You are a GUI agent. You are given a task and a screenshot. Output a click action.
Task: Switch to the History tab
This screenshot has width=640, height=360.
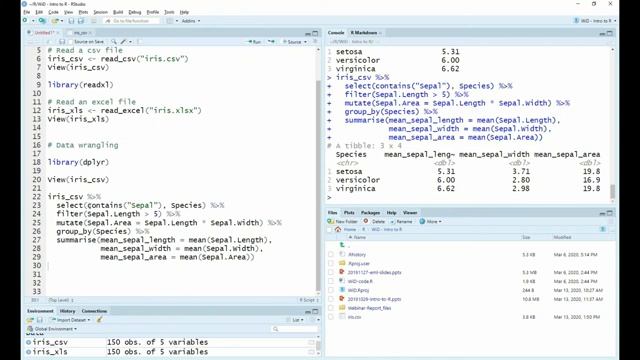click(67, 311)
